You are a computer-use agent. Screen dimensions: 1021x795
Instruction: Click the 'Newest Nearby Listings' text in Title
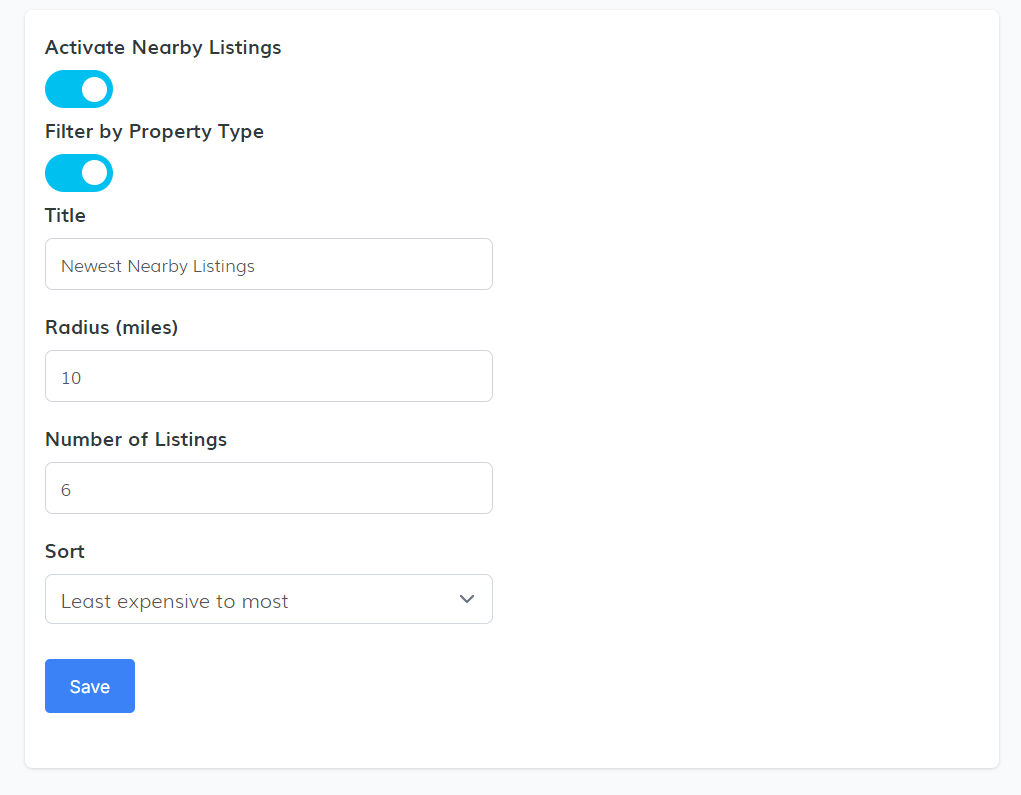158,266
